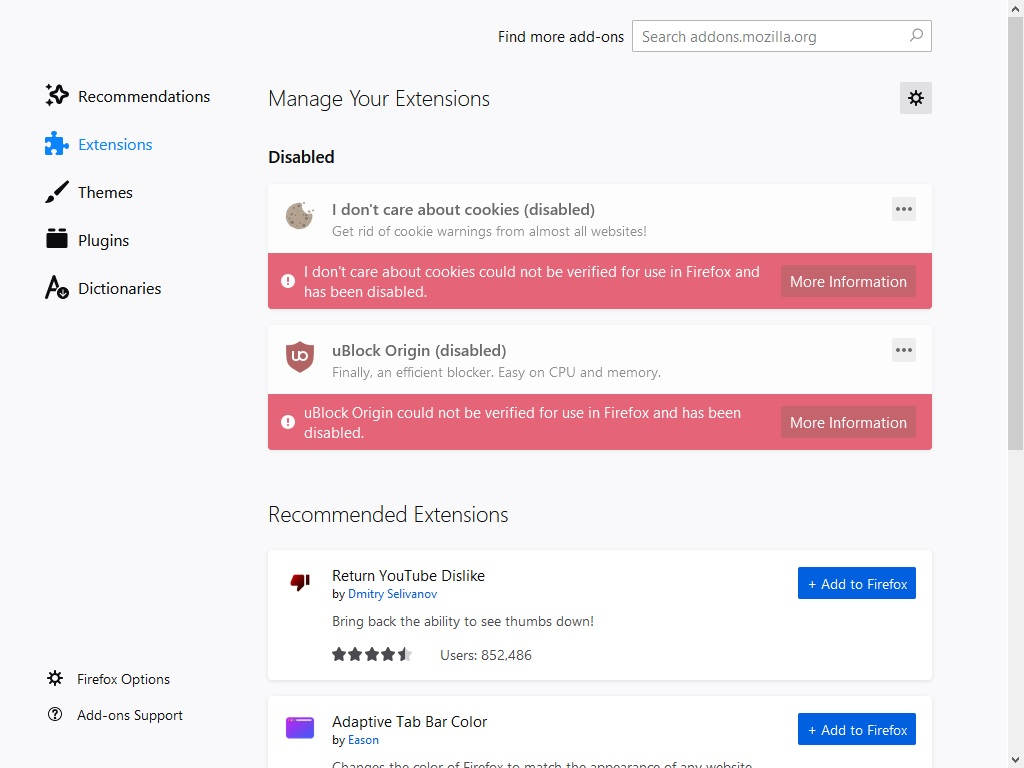Add Return YouTube Dislike to Firefox

(x=857, y=583)
